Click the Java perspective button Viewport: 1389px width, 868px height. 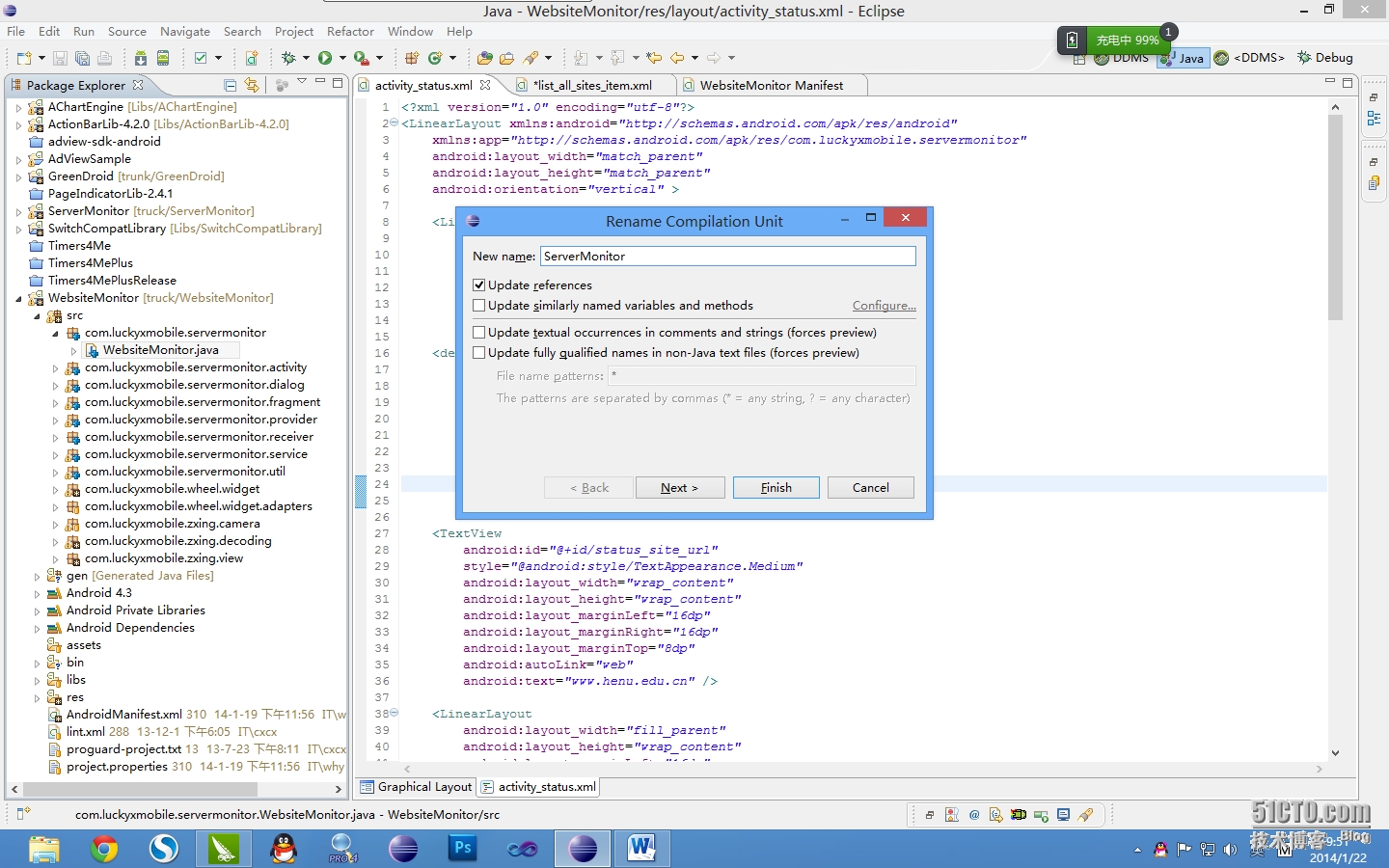[x=1184, y=58]
